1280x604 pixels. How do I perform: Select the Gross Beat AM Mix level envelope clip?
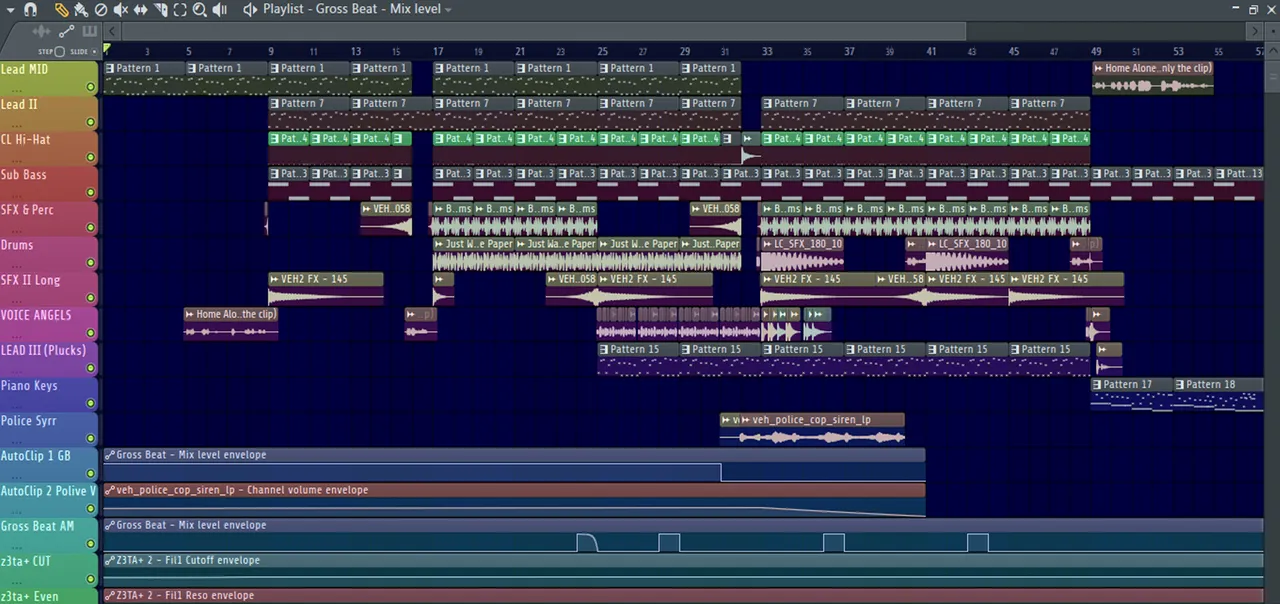[x=683, y=535]
